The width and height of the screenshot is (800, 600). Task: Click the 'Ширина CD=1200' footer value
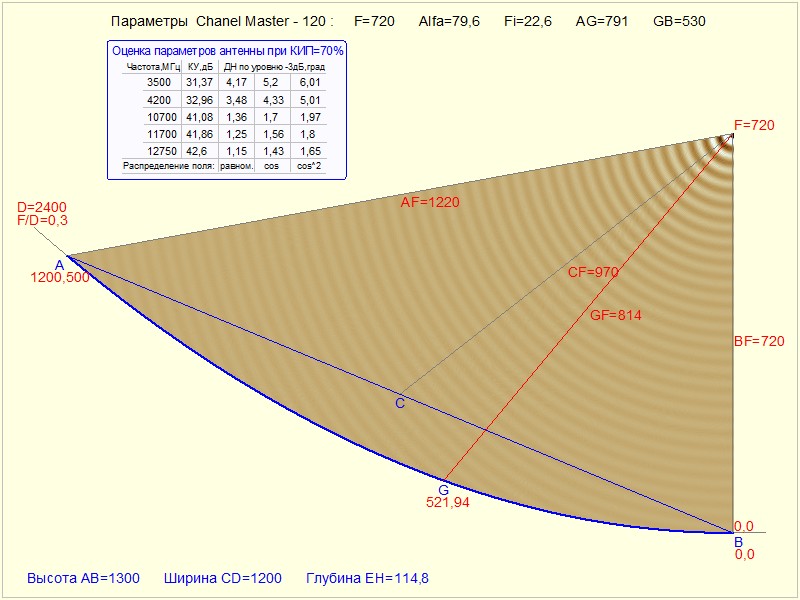click(222, 579)
